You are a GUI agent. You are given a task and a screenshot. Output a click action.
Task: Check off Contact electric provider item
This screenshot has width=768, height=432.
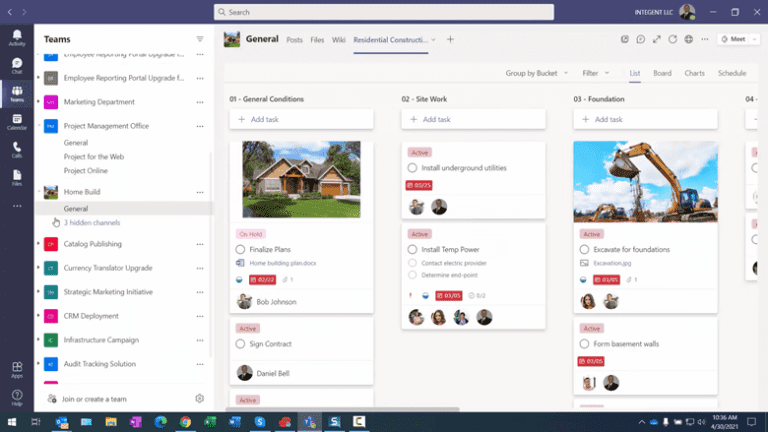click(x=412, y=263)
